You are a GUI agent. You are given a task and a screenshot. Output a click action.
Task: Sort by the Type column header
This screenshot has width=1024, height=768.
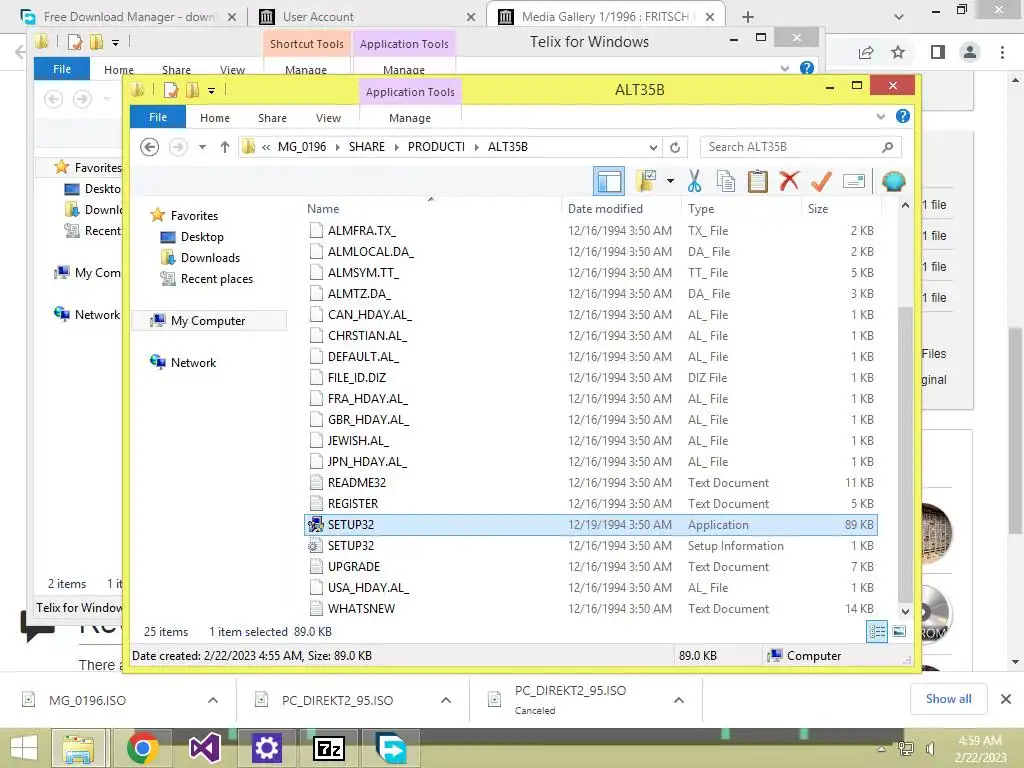[741, 208]
